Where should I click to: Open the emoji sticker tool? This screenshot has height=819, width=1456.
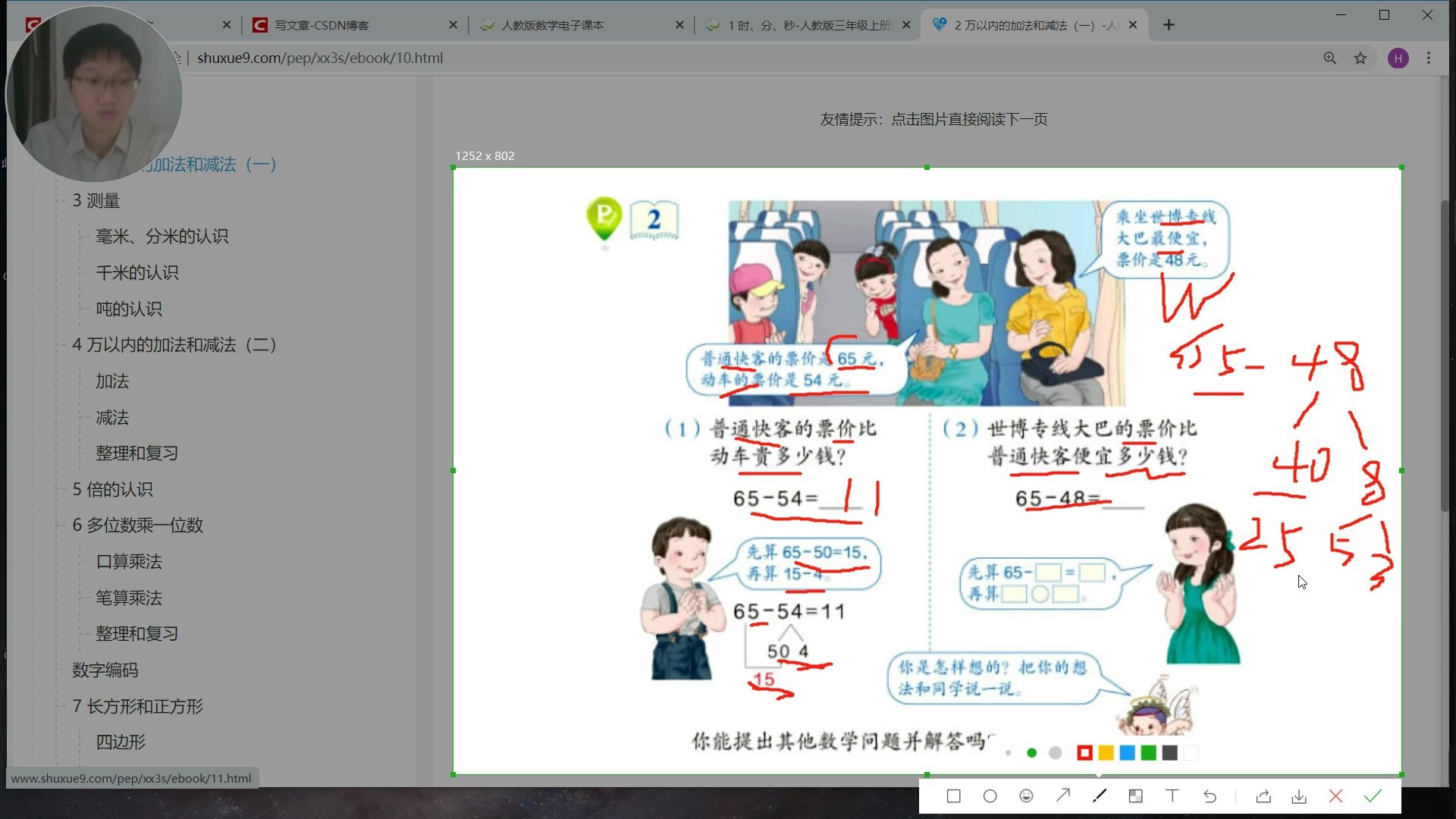click(x=1027, y=795)
